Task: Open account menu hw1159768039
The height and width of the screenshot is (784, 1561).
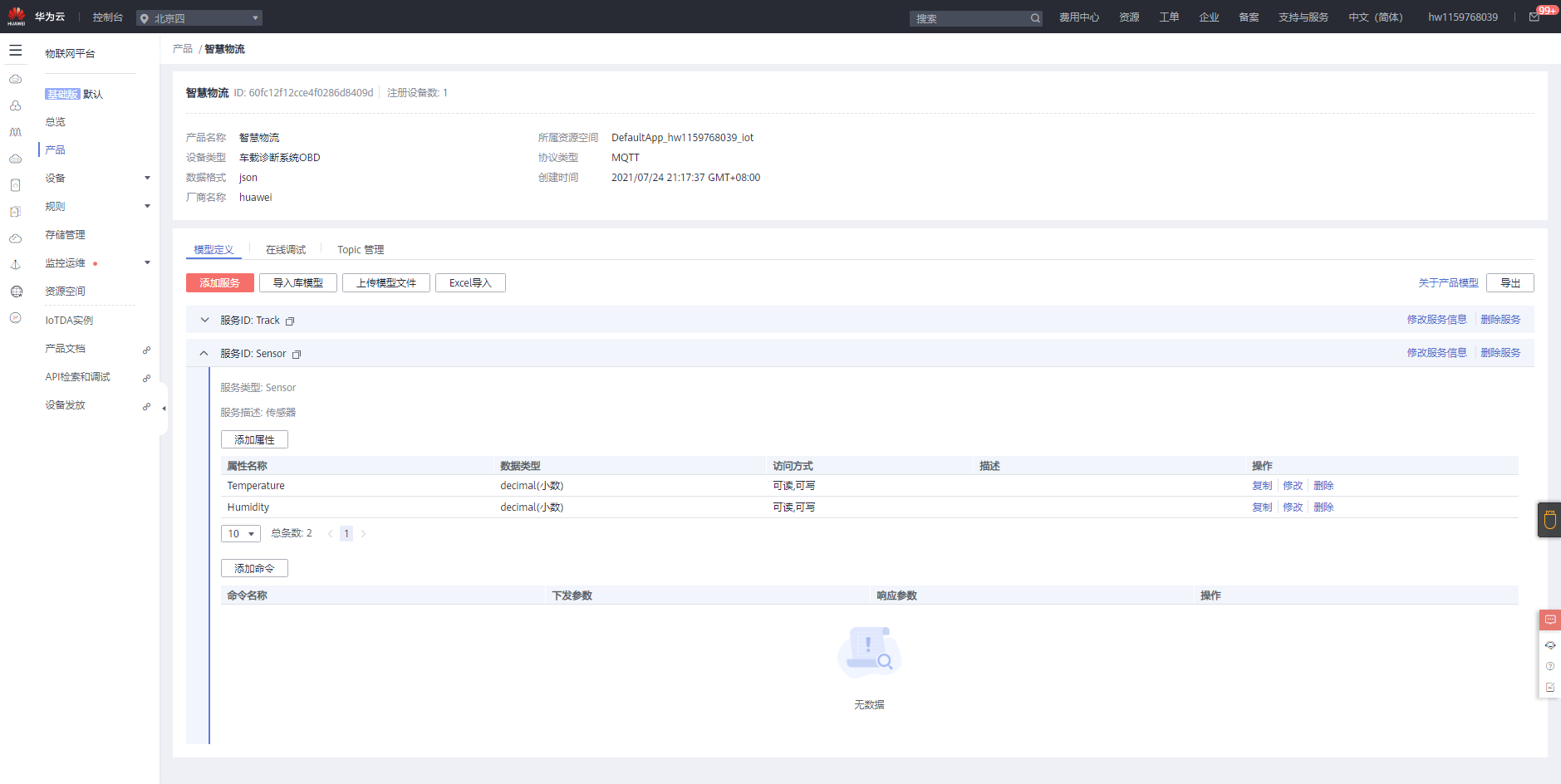Action: tap(1463, 17)
